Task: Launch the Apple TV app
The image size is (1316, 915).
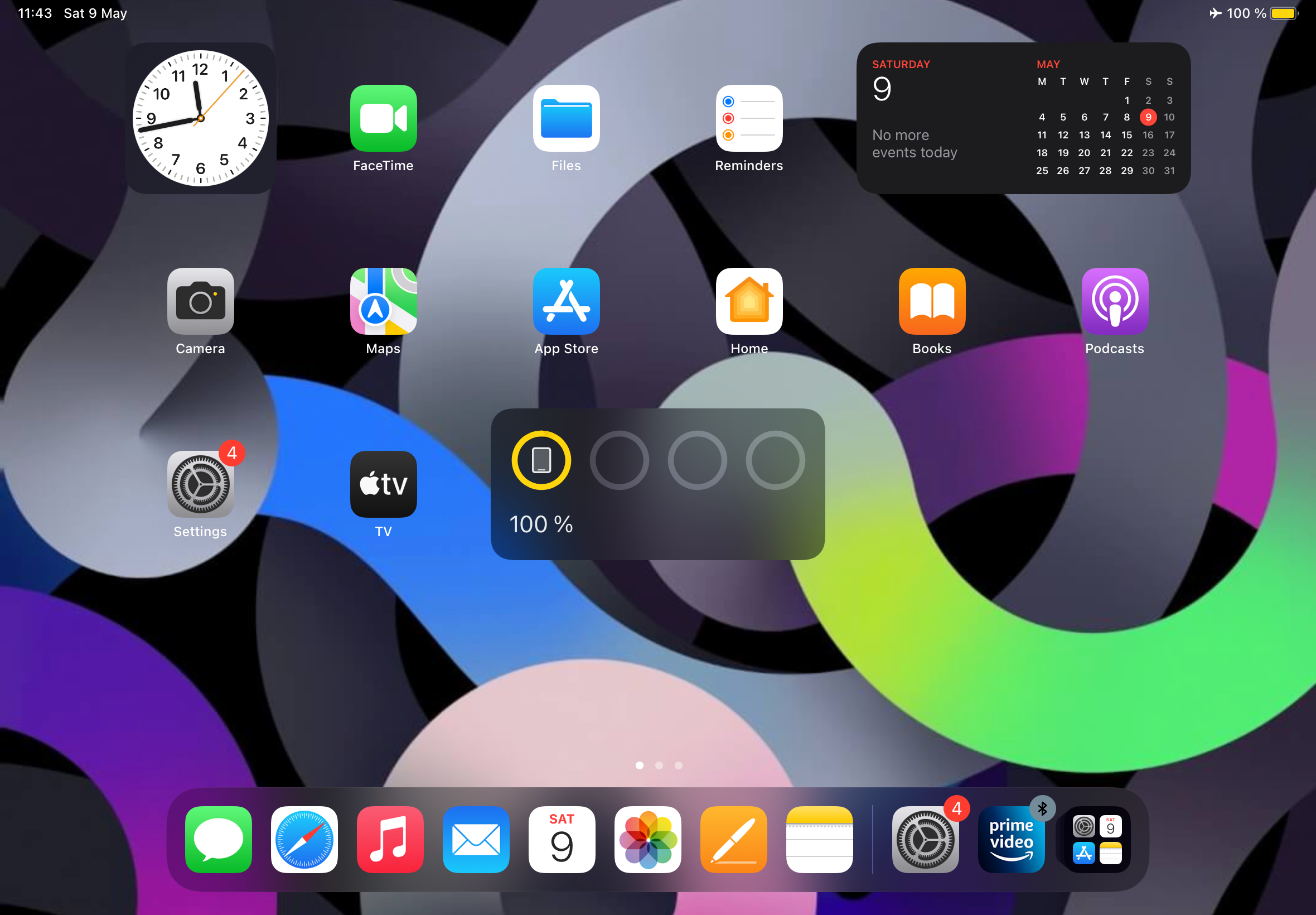Action: coord(383,484)
